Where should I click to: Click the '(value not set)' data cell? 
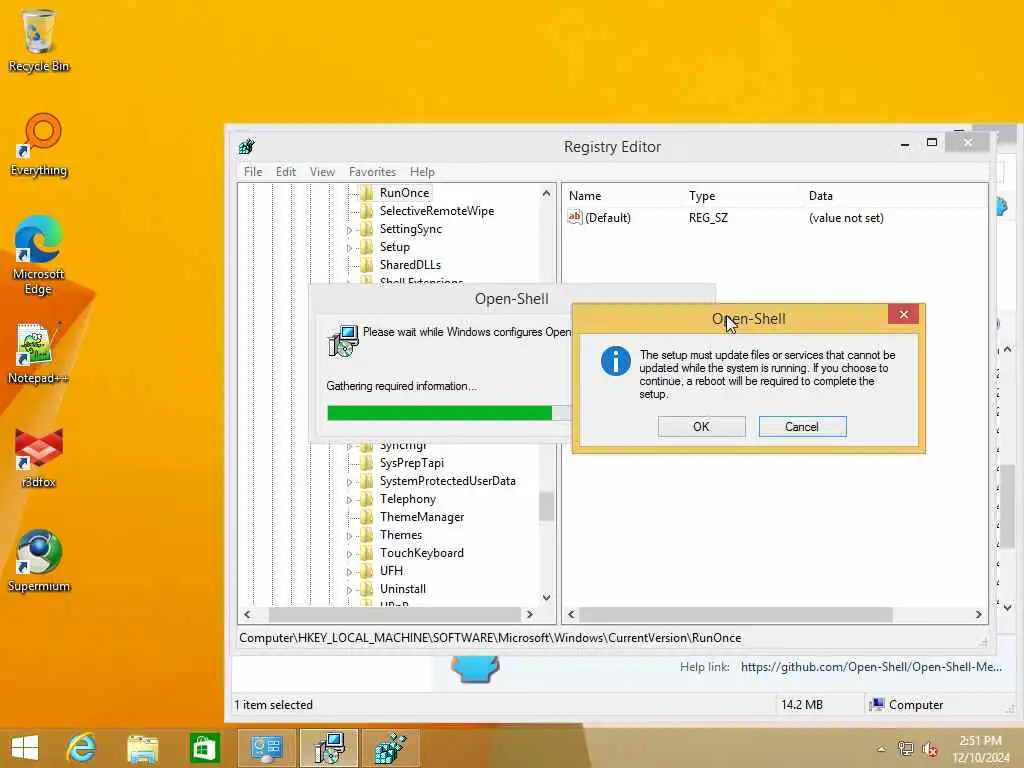click(x=846, y=218)
